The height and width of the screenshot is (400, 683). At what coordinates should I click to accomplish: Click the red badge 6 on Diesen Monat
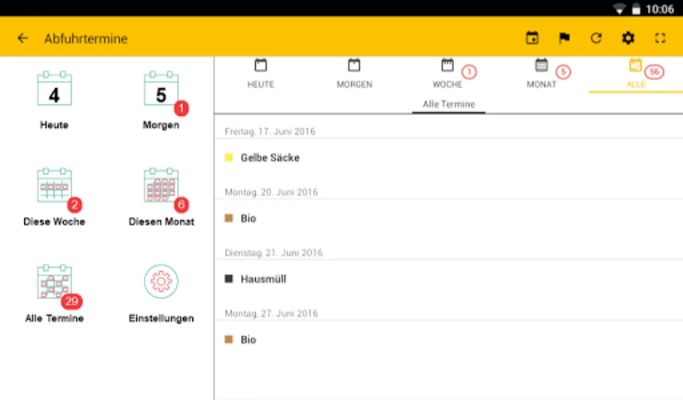pyautogui.click(x=181, y=205)
